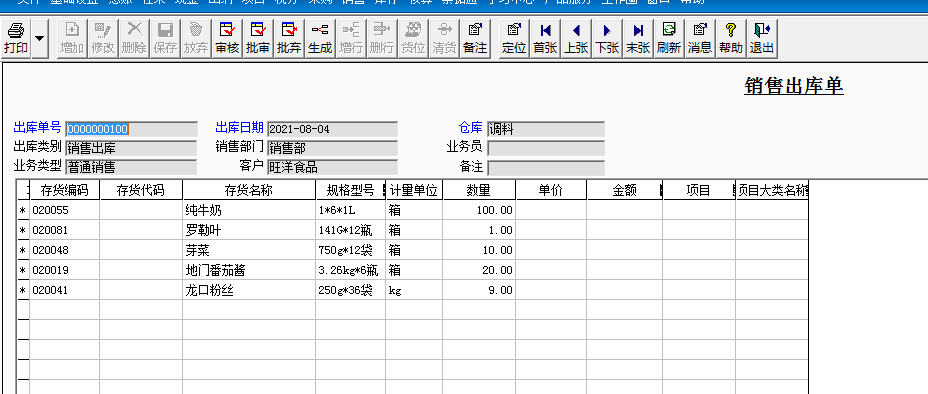The height and width of the screenshot is (394, 928).
Task: Go to last record with 末张
Action: coord(638,38)
